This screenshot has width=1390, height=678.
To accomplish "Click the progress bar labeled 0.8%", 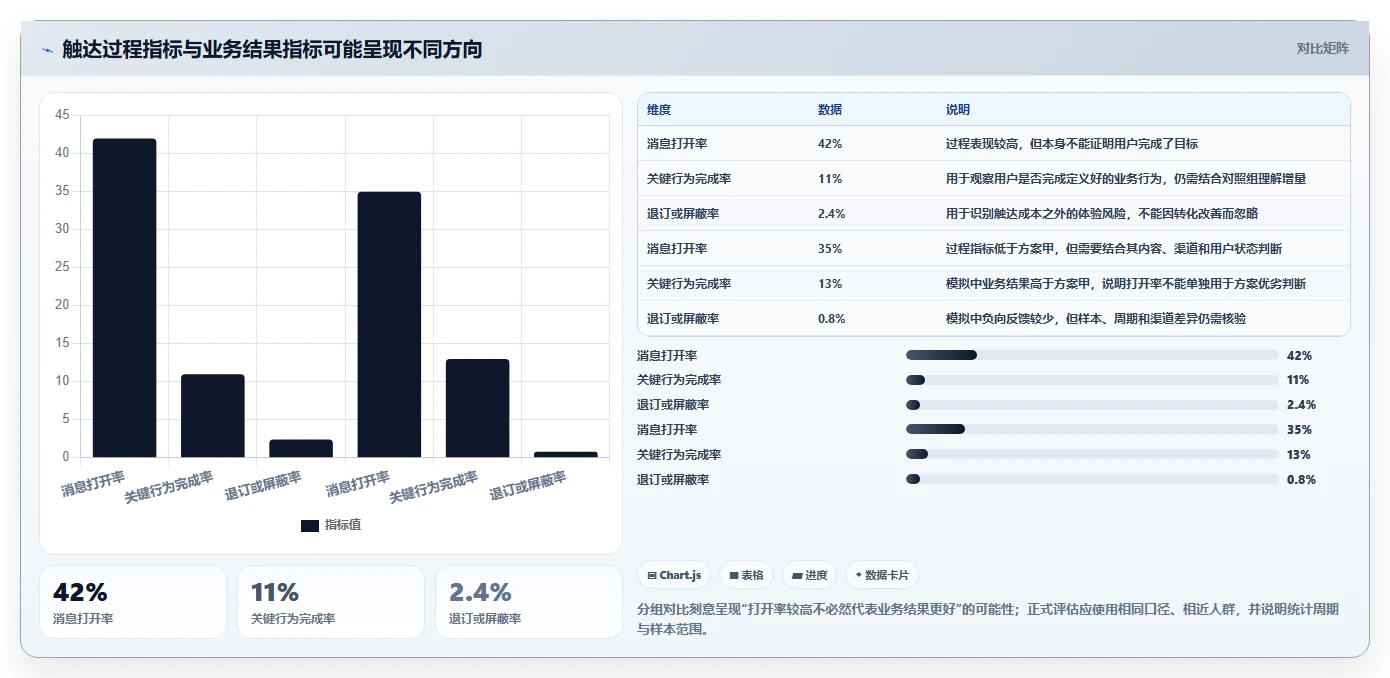I will (x=1092, y=480).
